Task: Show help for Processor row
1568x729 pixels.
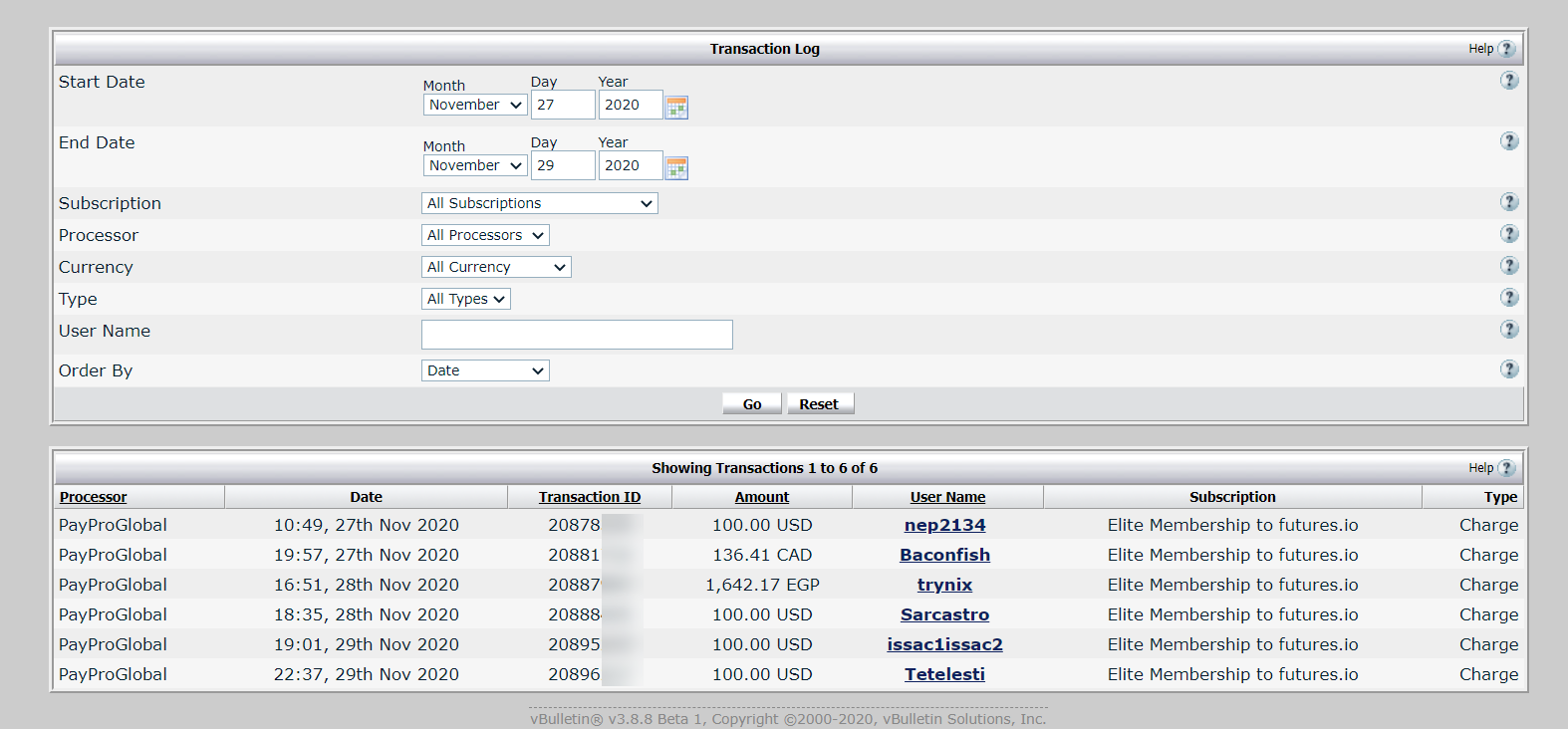Action: pyautogui.click(x=1509, y=234)
